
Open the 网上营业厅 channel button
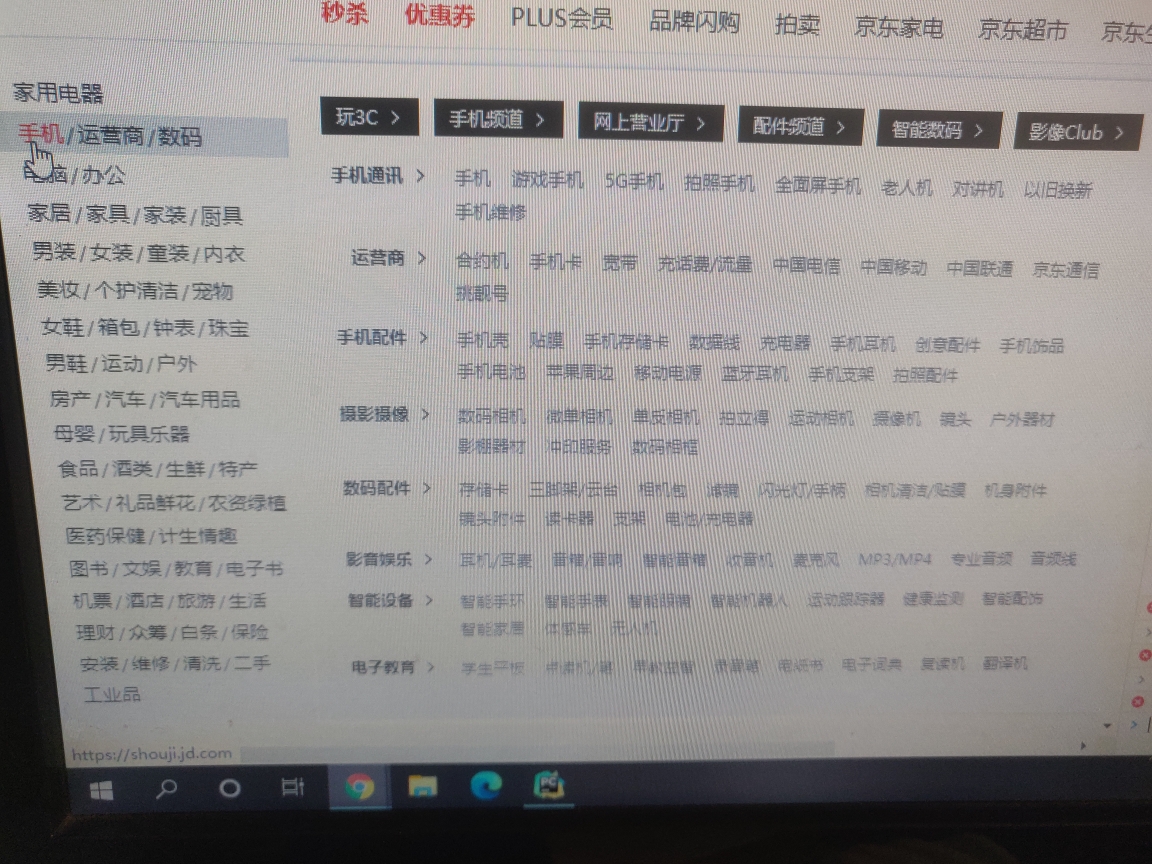tap(651, 123)
